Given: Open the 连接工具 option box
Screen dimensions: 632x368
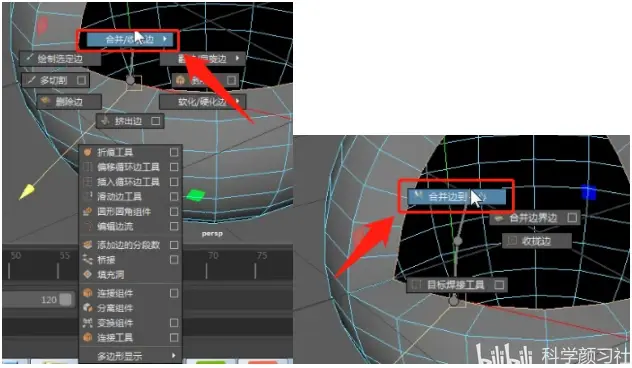Looking at the screenshot, I should pyautogui.click(x=174, y=337).
